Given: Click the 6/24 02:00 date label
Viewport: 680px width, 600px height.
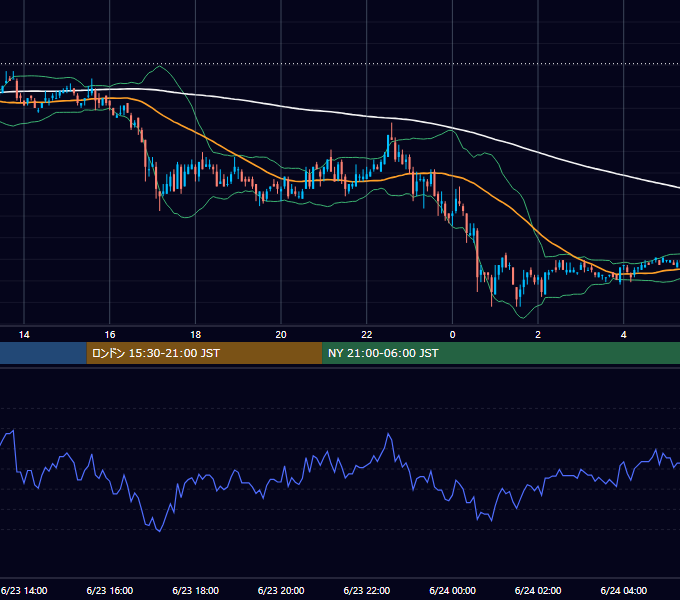Looking at the screenshot, I should (x=538, y=590).
